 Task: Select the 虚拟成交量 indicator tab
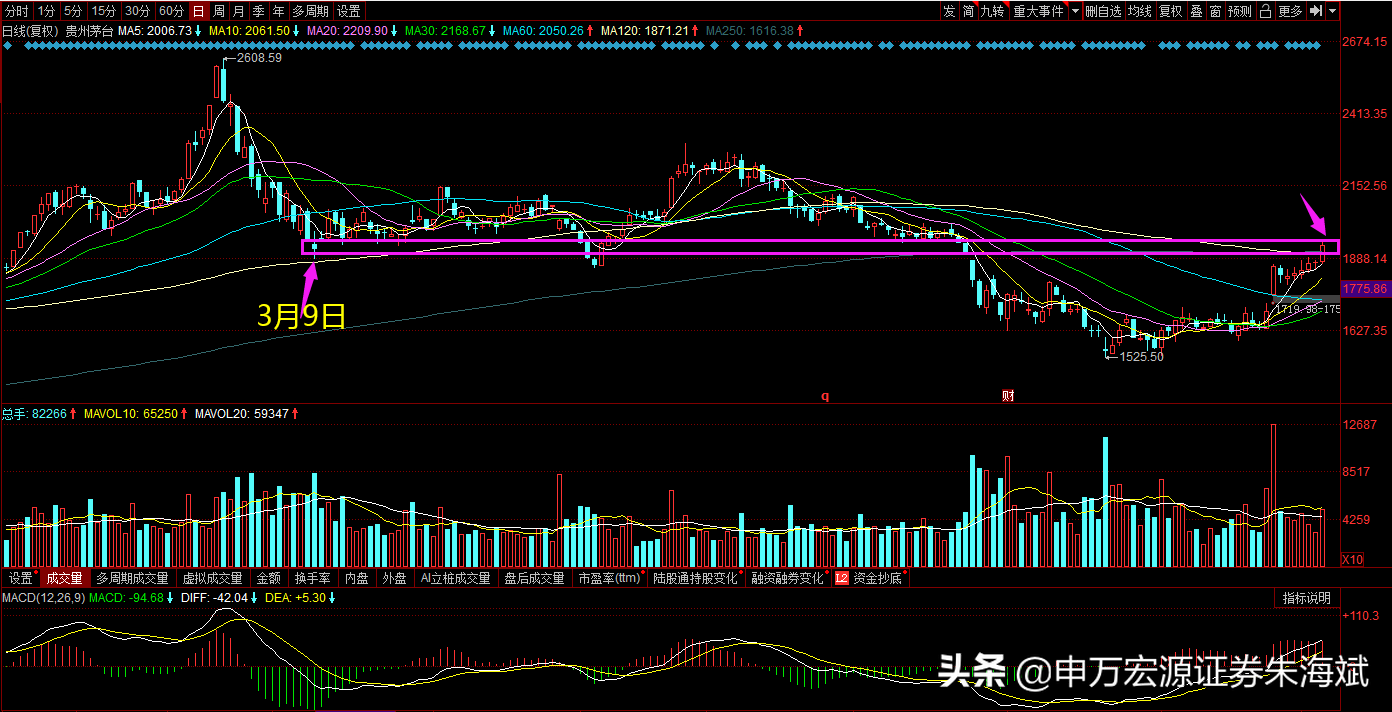coord(213,578)
